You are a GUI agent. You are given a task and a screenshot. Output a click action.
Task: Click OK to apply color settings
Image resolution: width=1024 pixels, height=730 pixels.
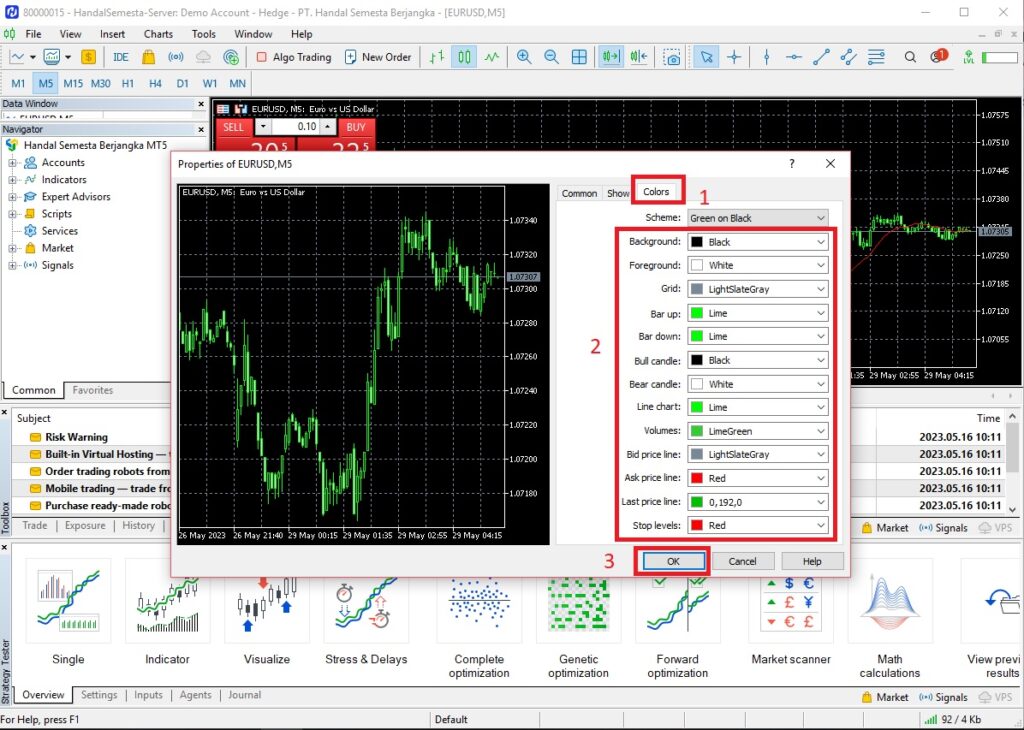click(x=671, y=560)
